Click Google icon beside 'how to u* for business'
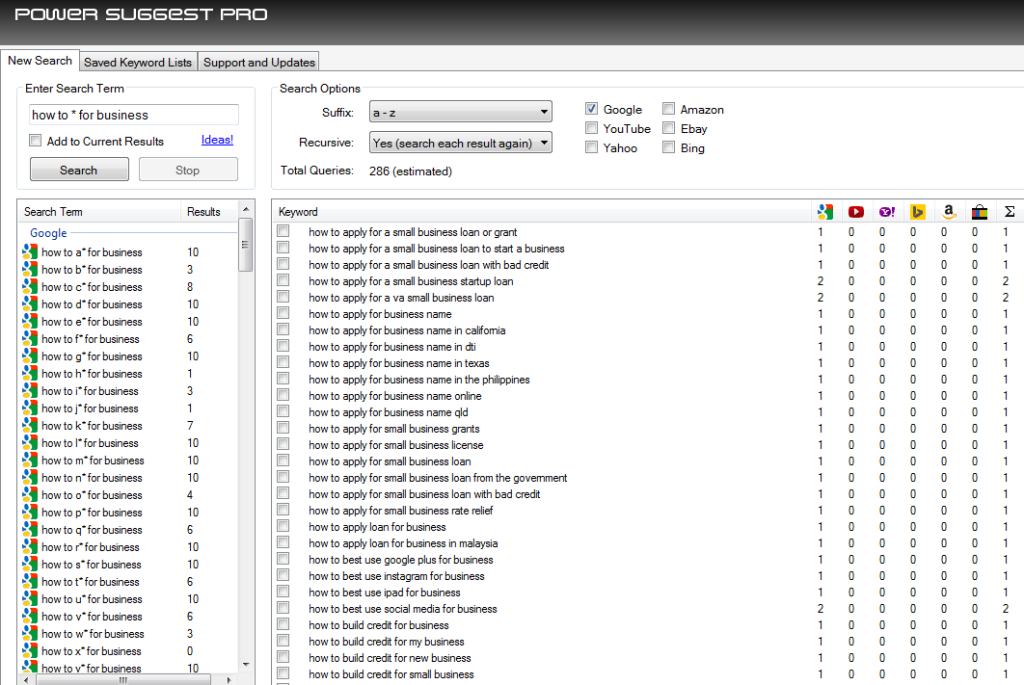1024x685 pixels. [x=30, y=599]
